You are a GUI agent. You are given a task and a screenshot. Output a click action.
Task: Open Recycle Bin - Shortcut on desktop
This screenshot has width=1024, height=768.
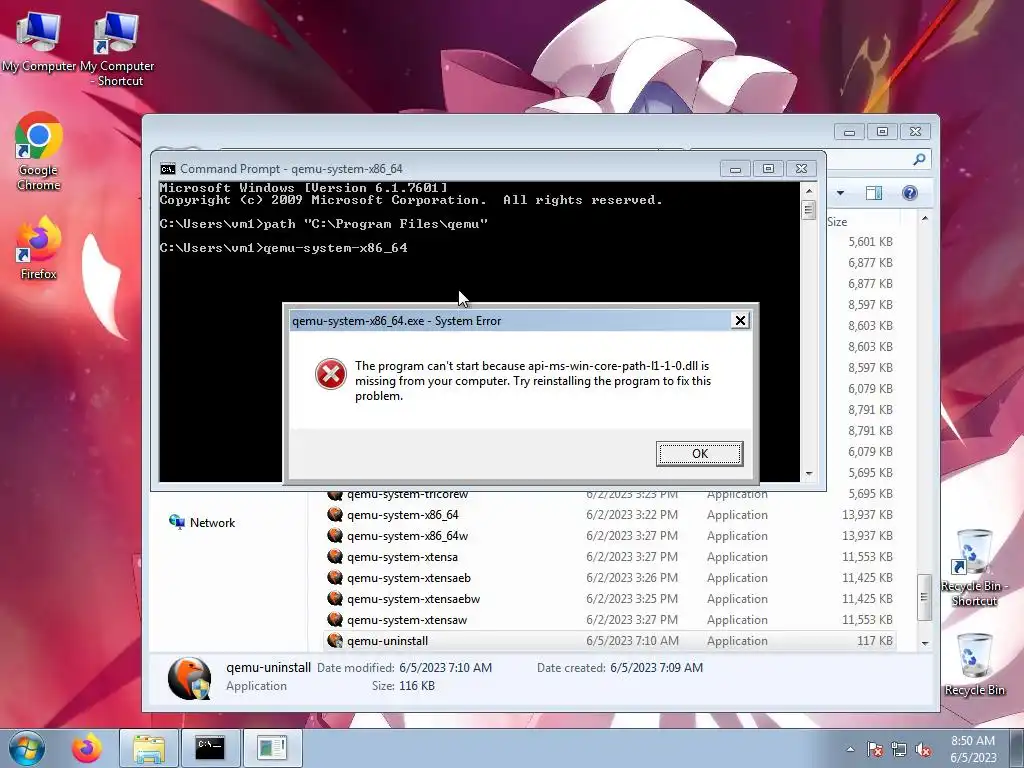tap(974, 568)
